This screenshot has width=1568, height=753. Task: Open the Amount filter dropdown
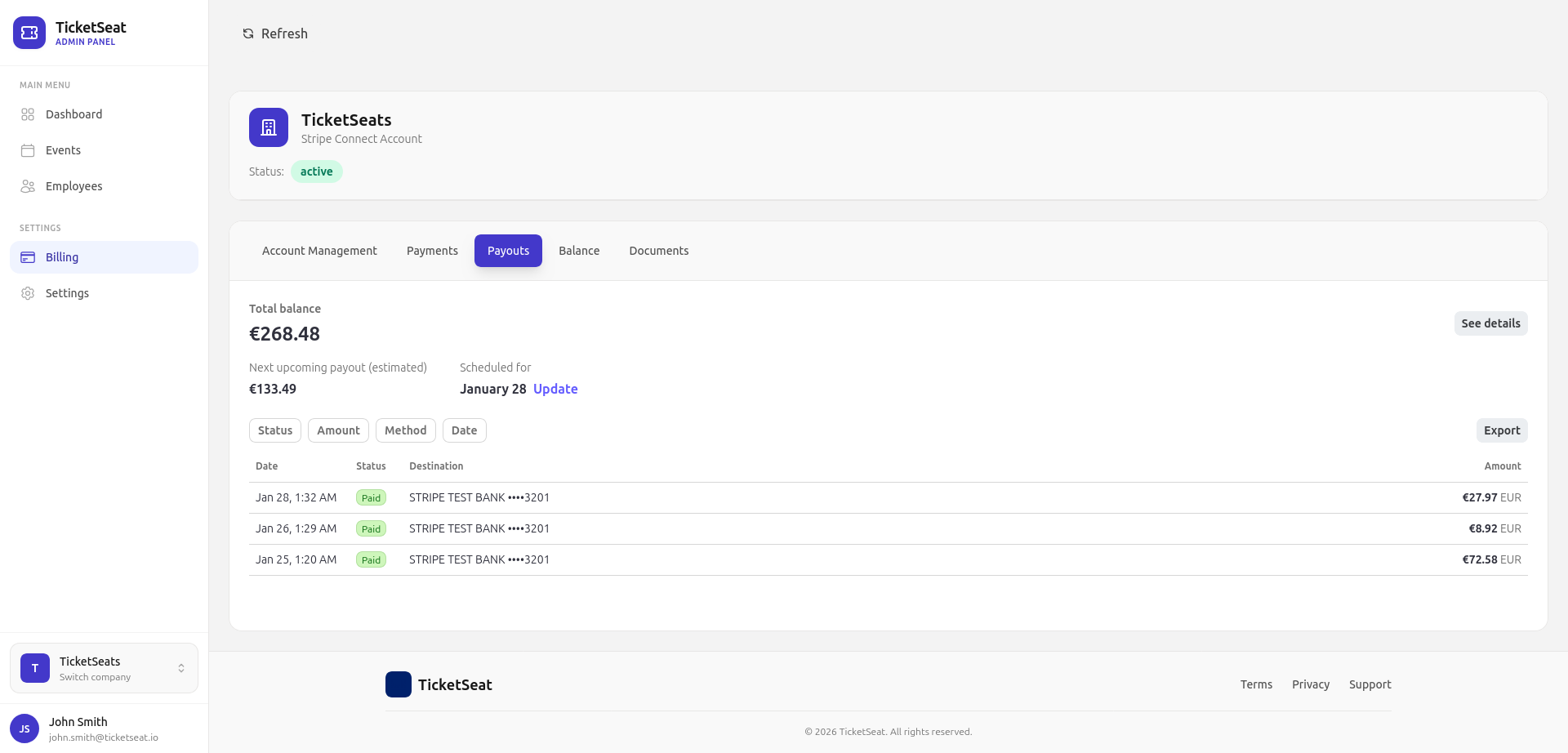tap(338, 430)
